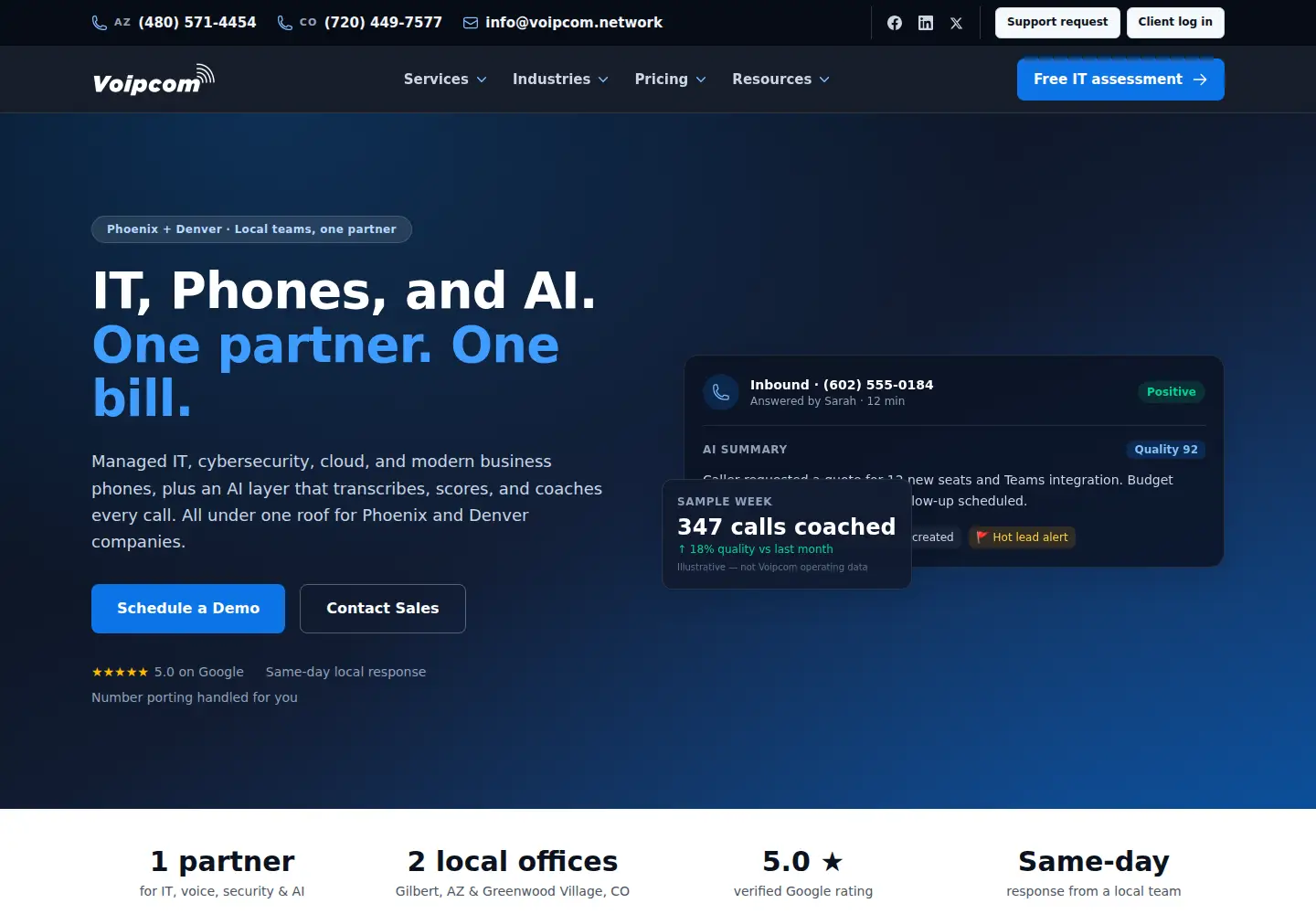The width and height of the screenshot is (1316, 914).
Task: Click '5.0 on Google' text
Action: [199, 672]
